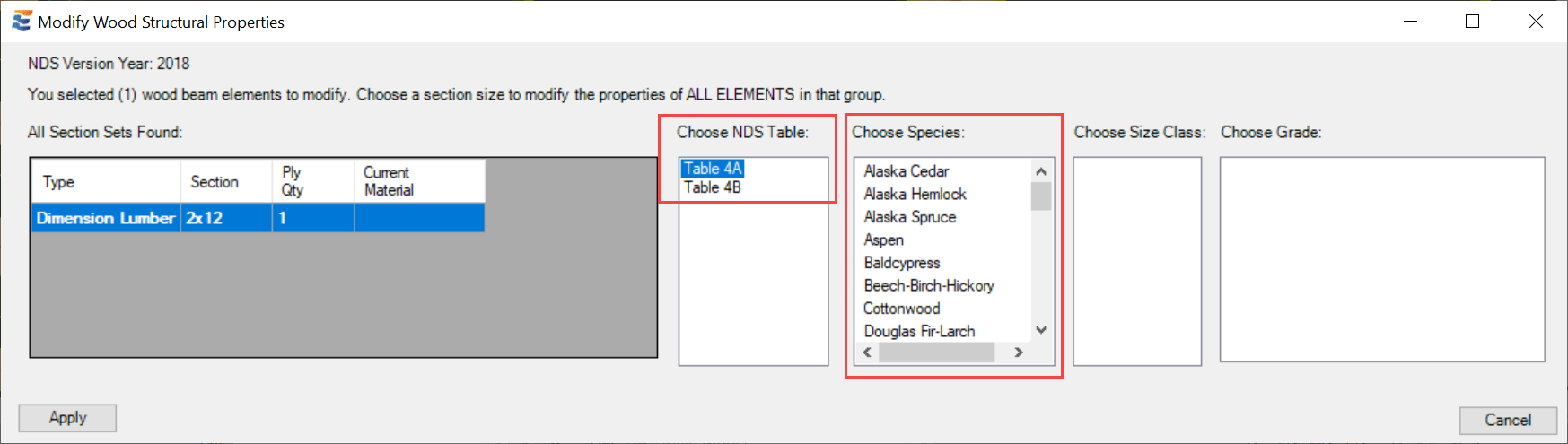Click the Apply button
The width and height of the screenshot is (1568, 444).
[67, 418]
